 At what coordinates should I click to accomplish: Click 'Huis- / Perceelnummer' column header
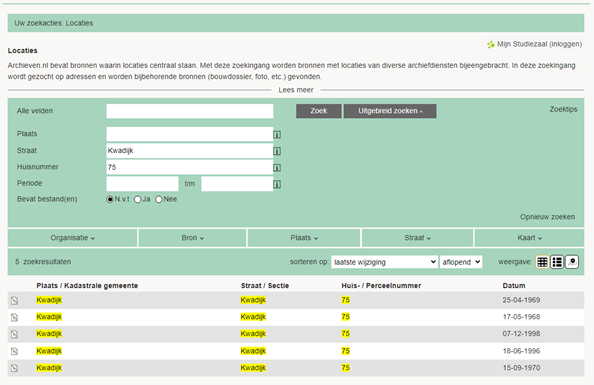tap(381, 286)
